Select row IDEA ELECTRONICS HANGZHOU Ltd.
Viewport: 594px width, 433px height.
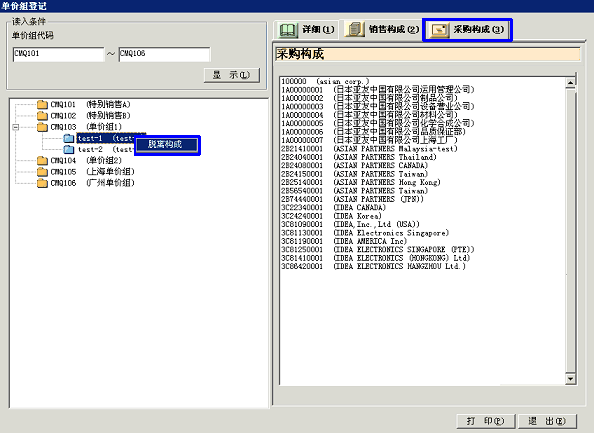[x=374, y=266]
